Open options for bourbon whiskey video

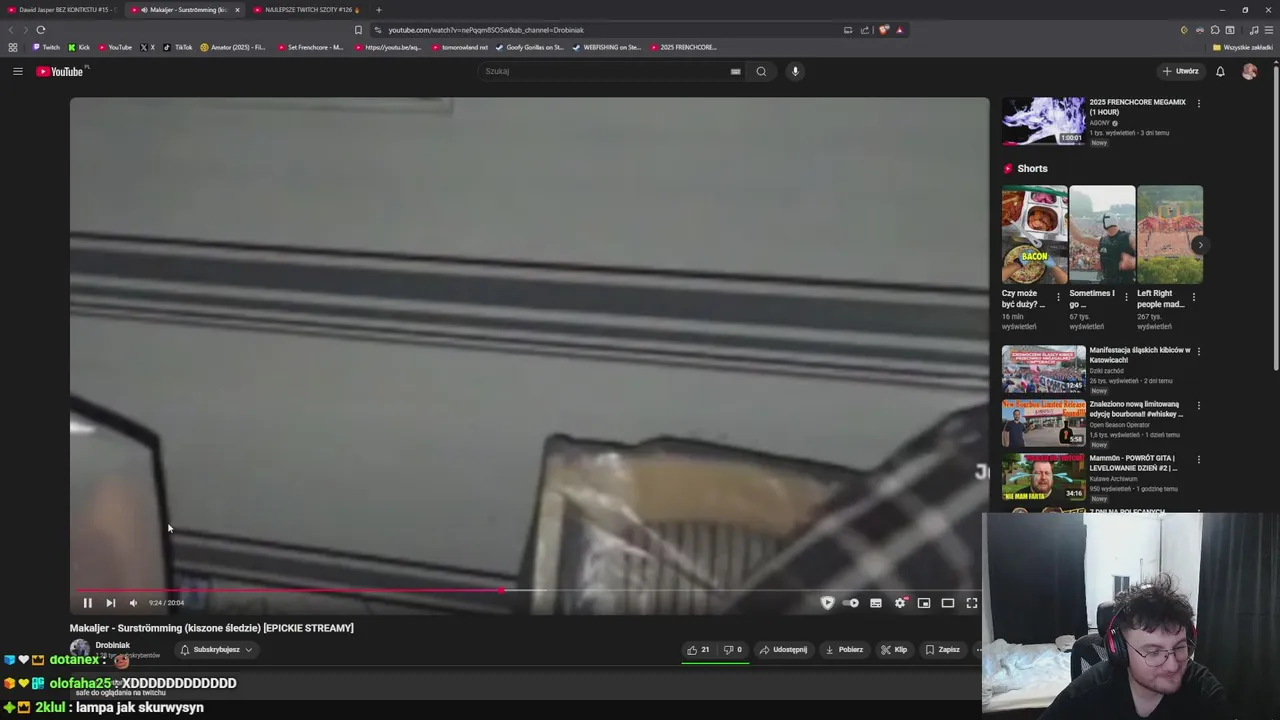tap(1198, 405)
